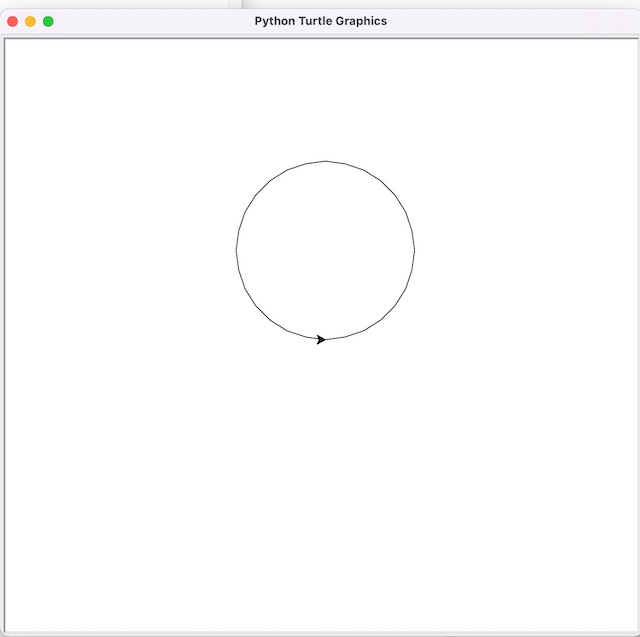
Task: Minimize the turtle window with yellow button
Action: click(x=30, y=21)
